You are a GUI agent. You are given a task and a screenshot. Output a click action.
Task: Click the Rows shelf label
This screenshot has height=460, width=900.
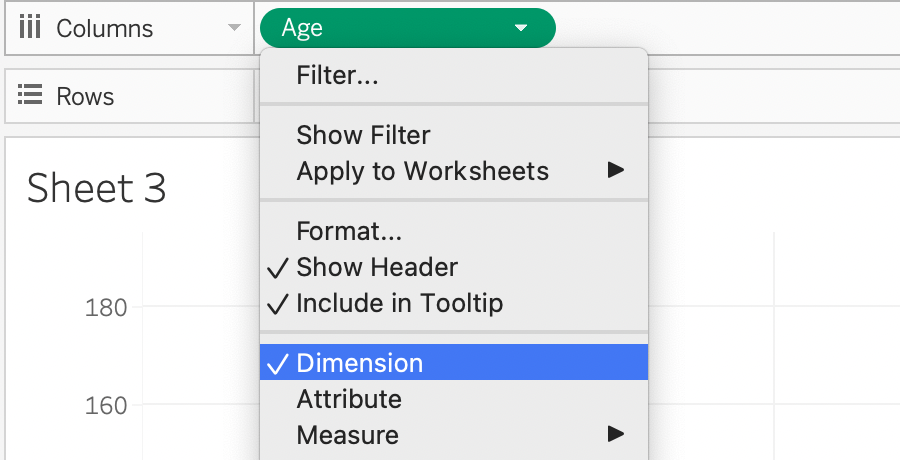pyautogui.click(x=85, y=96)
